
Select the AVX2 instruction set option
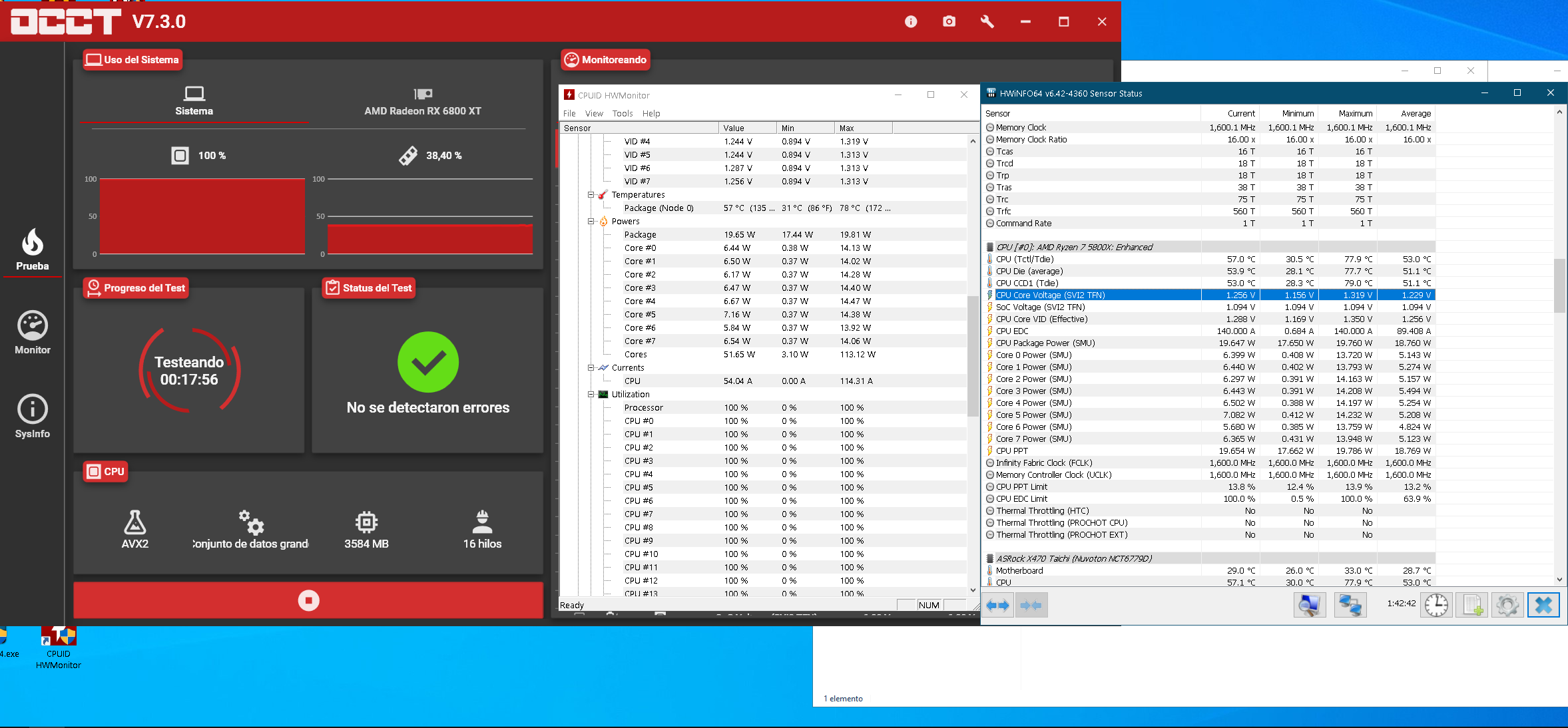pyautogui.click(x=135, y=530)
